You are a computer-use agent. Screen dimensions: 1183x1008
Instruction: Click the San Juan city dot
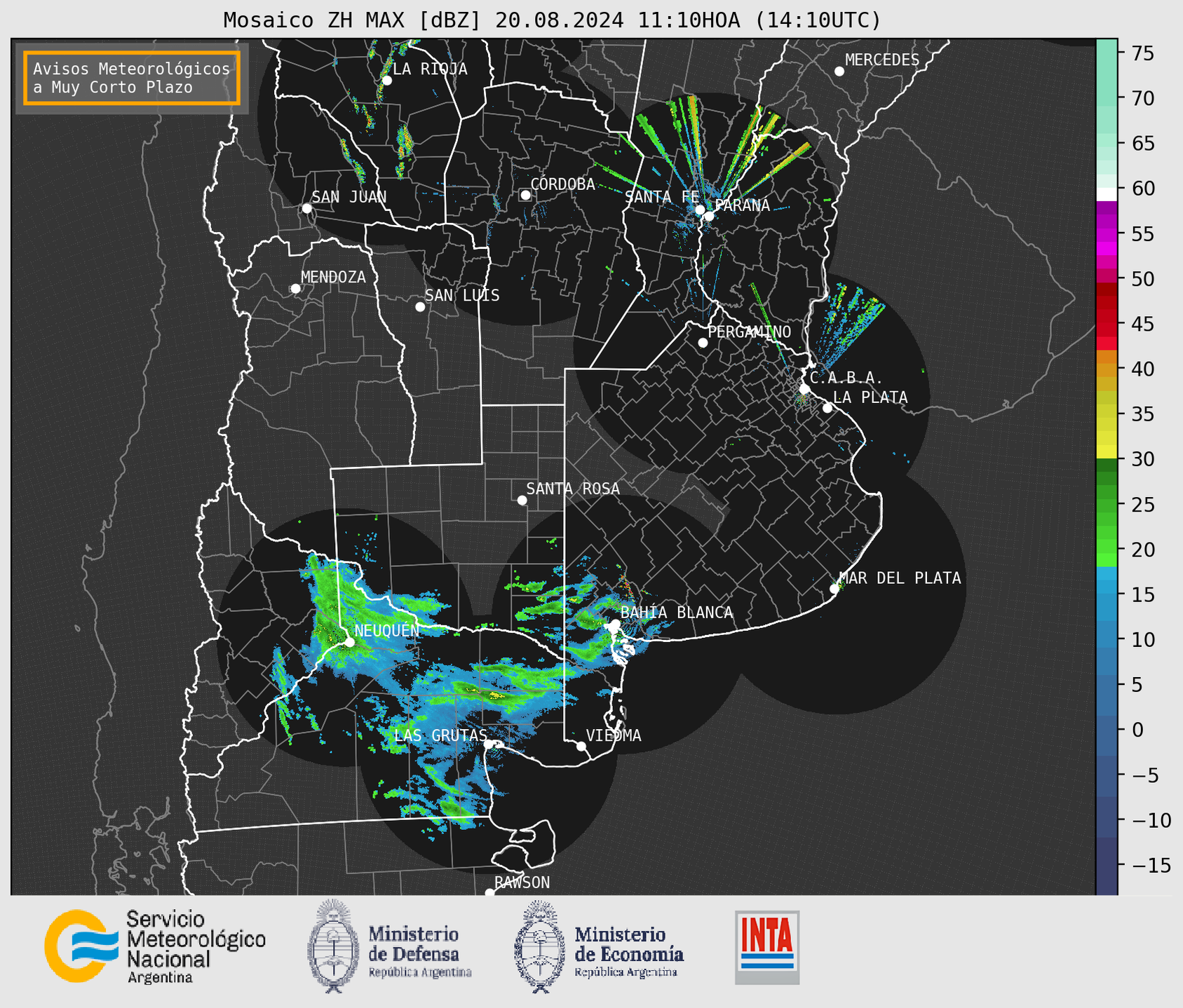tap(306, 208)
